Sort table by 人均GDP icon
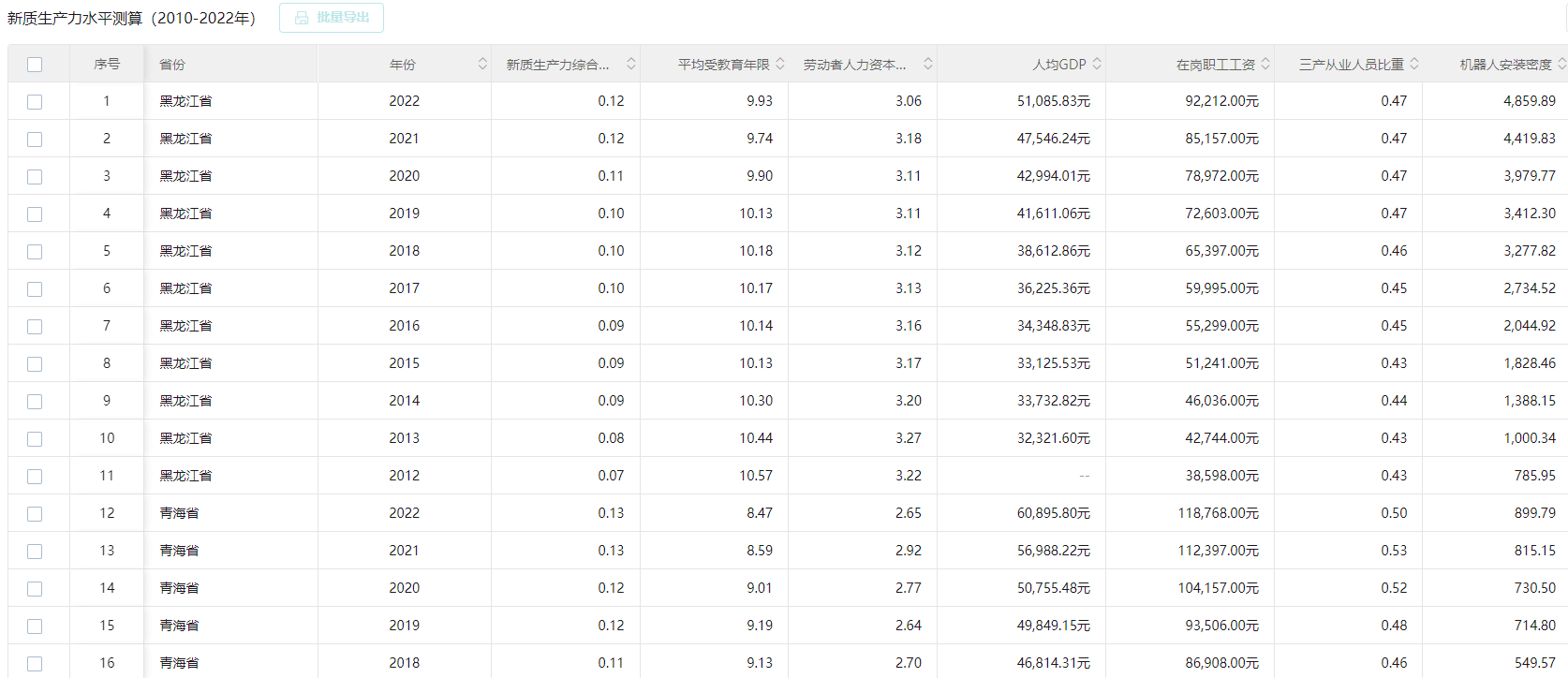Viewport: 1568px width, 678px height. (x=1097, y=64)
